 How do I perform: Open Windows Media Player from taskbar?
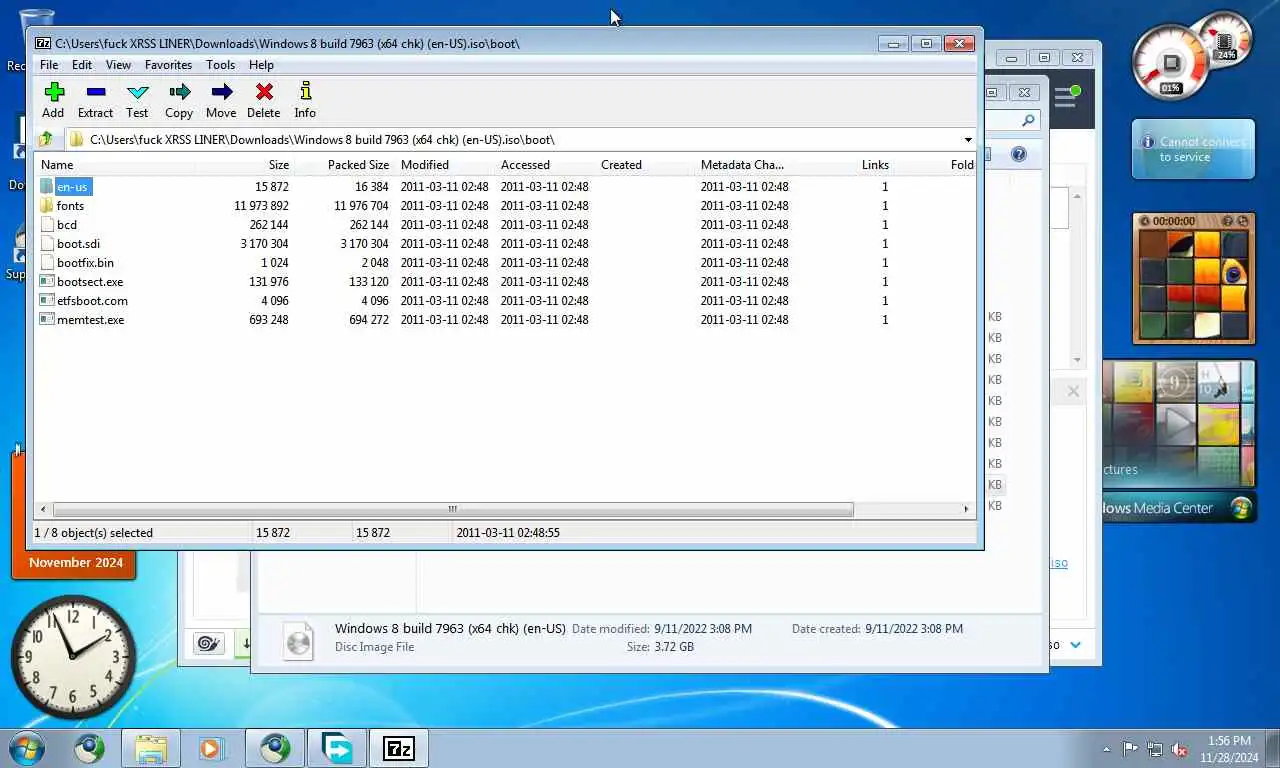point(212,748)
